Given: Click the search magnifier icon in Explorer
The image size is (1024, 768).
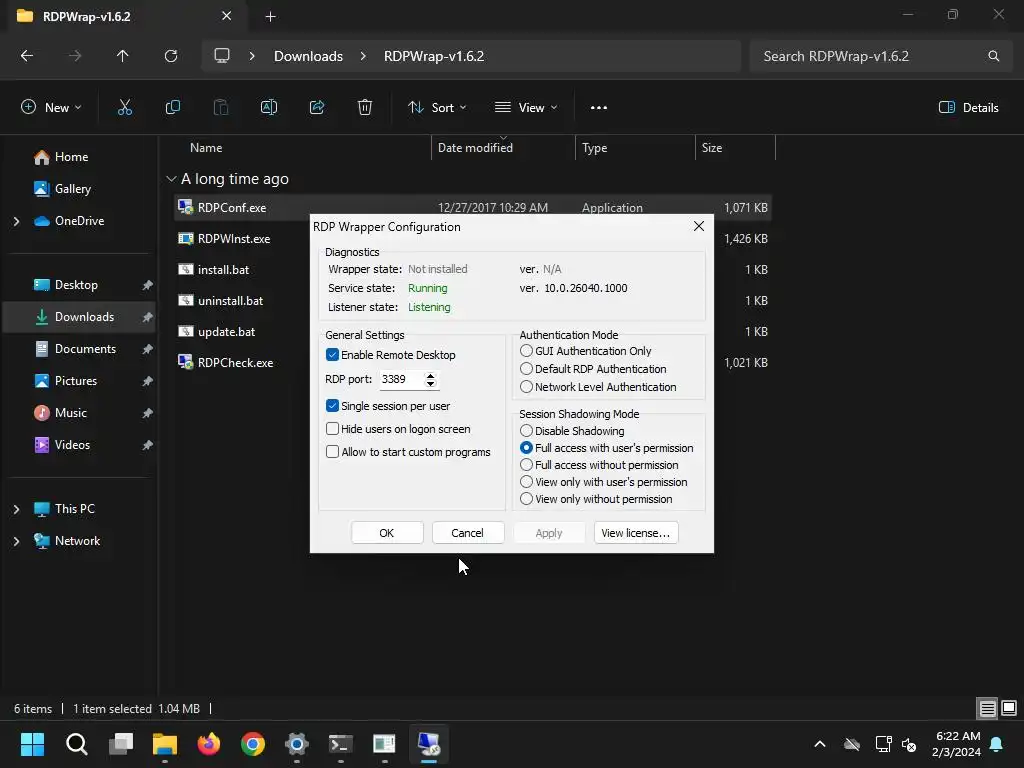Looking at the screenshot, I should tap(993, 56).
